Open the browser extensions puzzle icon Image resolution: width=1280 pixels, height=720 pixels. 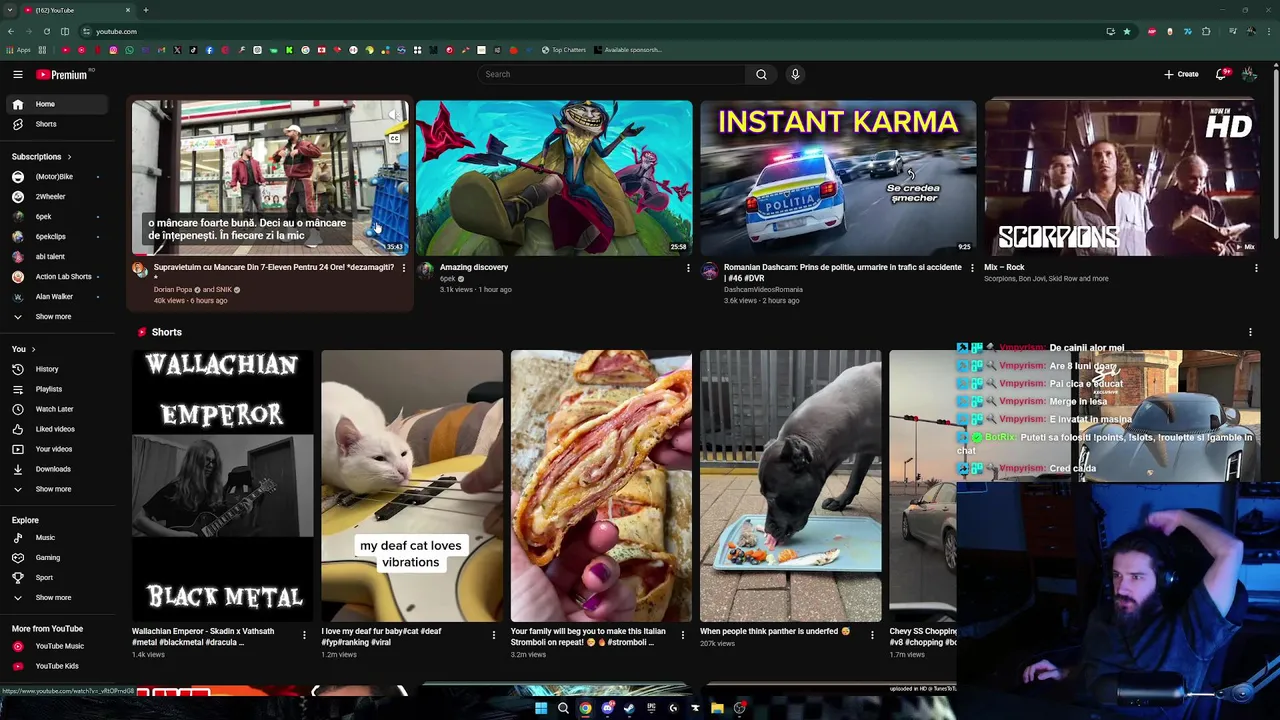(x=1206, y=31)
